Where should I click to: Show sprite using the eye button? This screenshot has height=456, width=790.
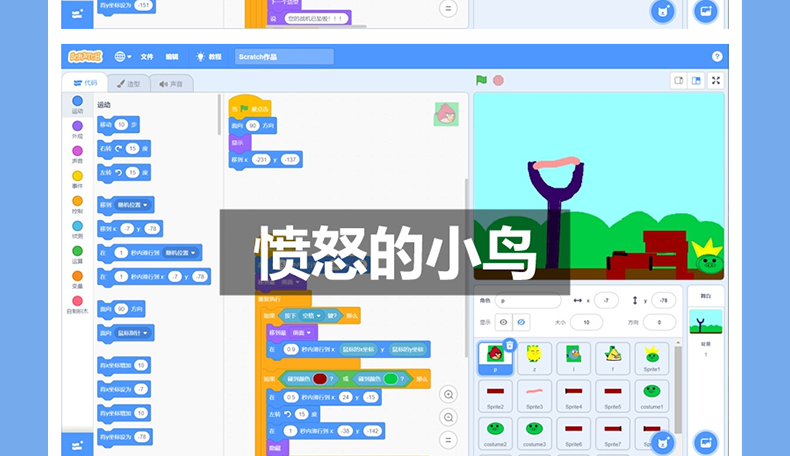pos(503,322)
